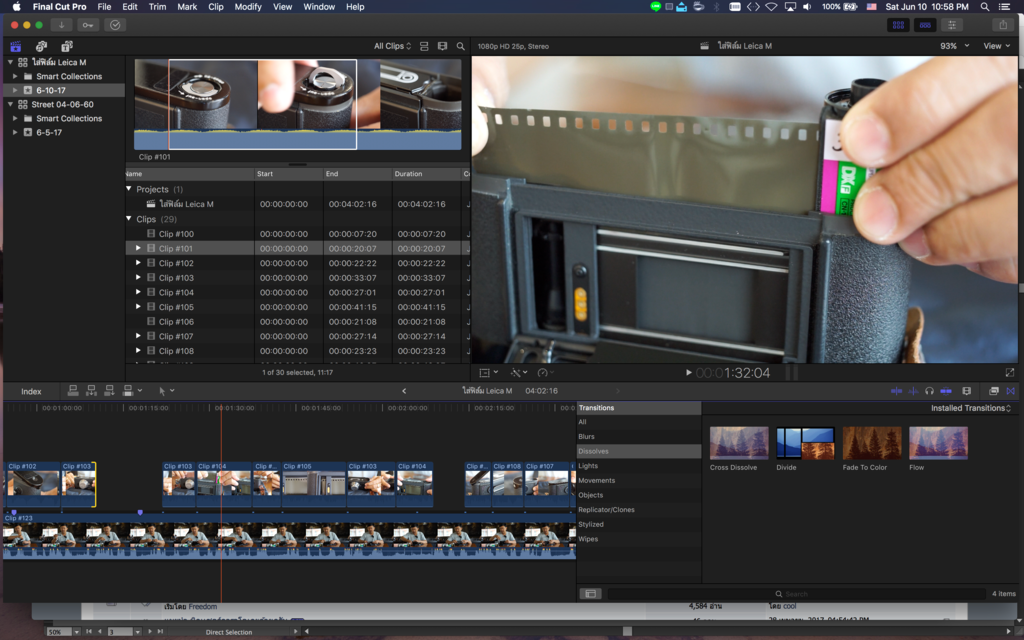Image resolution: width=1024 pixels, height=640 pixels.
Task: Click the browser search magnifier icon
Action: click(x=461, y=46)
